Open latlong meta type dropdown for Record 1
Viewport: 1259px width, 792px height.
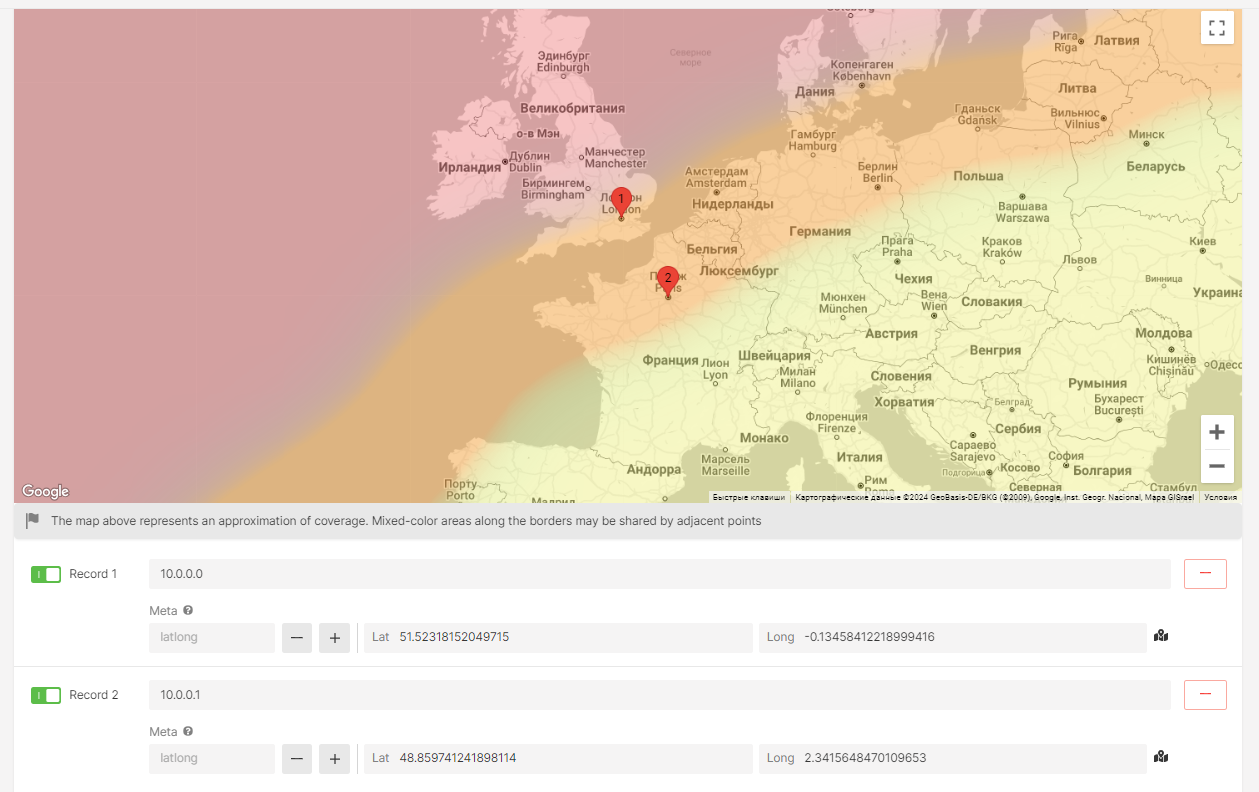[x=211, y=637]
